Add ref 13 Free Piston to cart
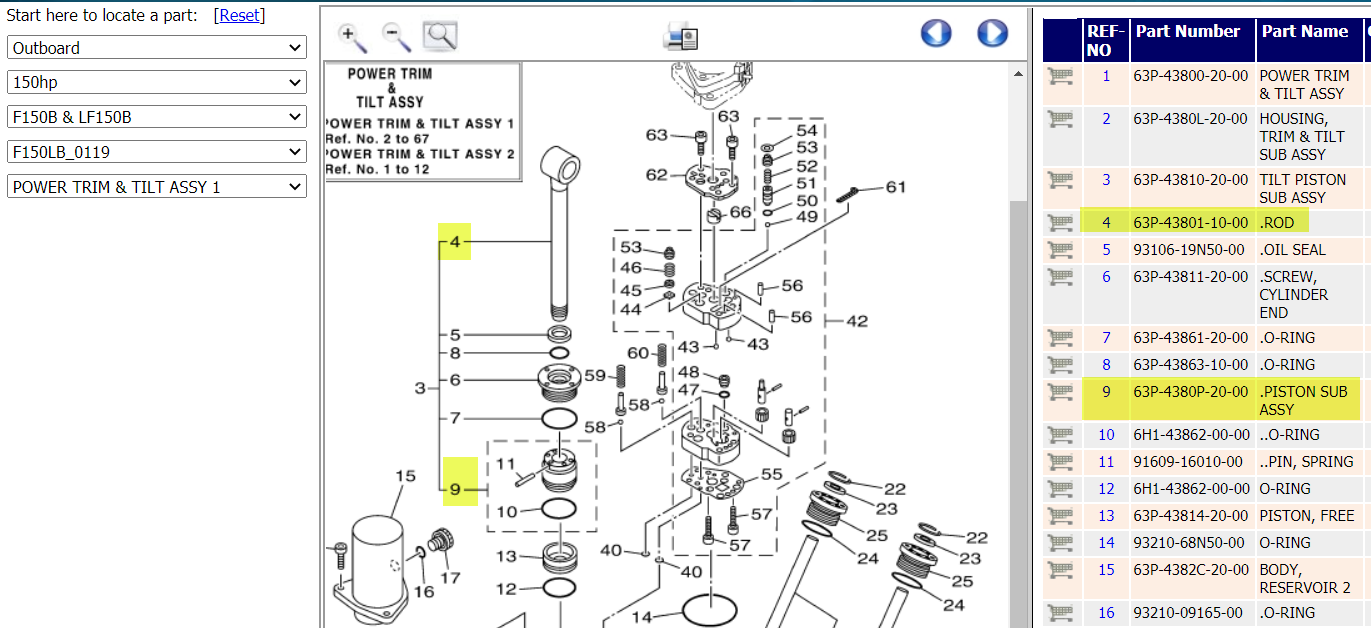This screenshot has height=628, width=1371. click(x=1060, y=516)
